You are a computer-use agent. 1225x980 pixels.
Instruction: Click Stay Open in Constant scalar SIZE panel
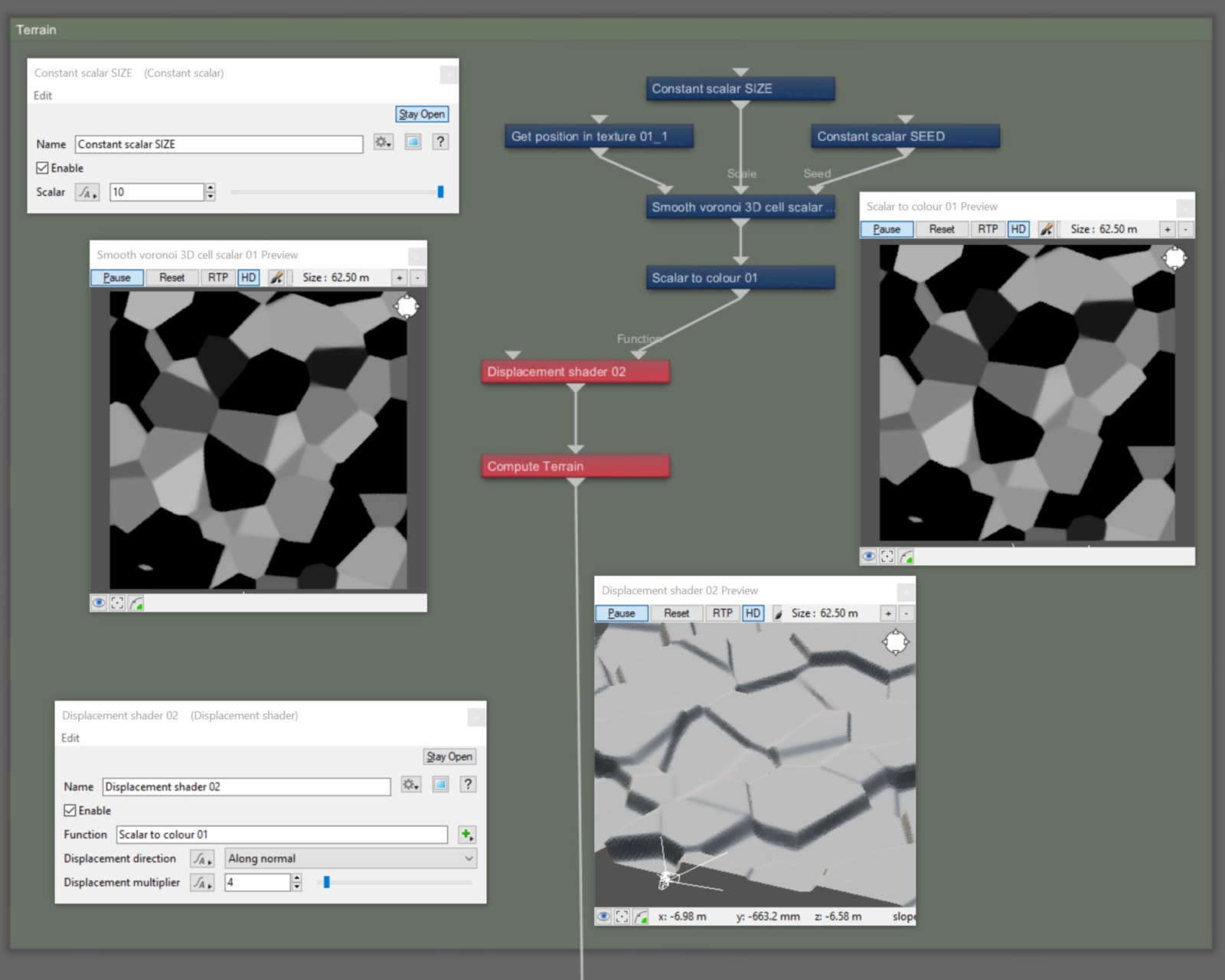[x=422, y=114]
